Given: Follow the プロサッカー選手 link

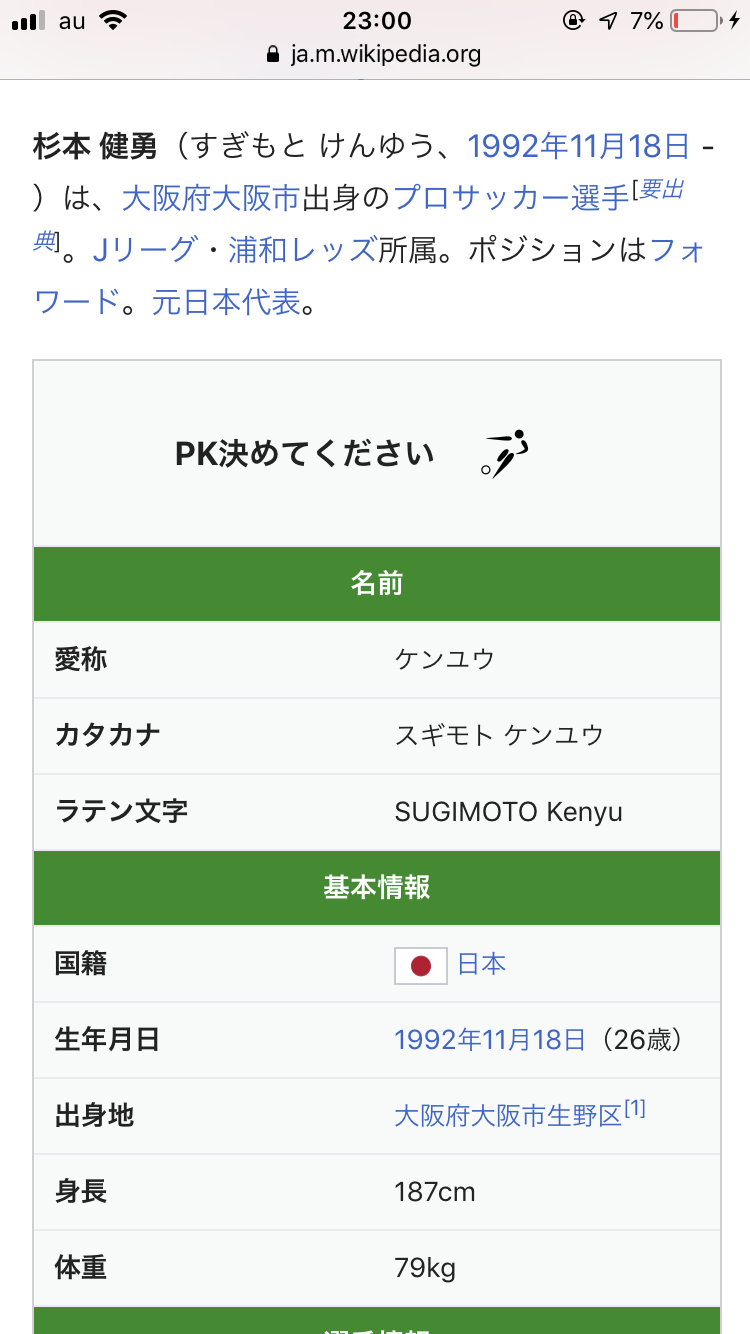Looking at the screenshot, I should 511,198.
